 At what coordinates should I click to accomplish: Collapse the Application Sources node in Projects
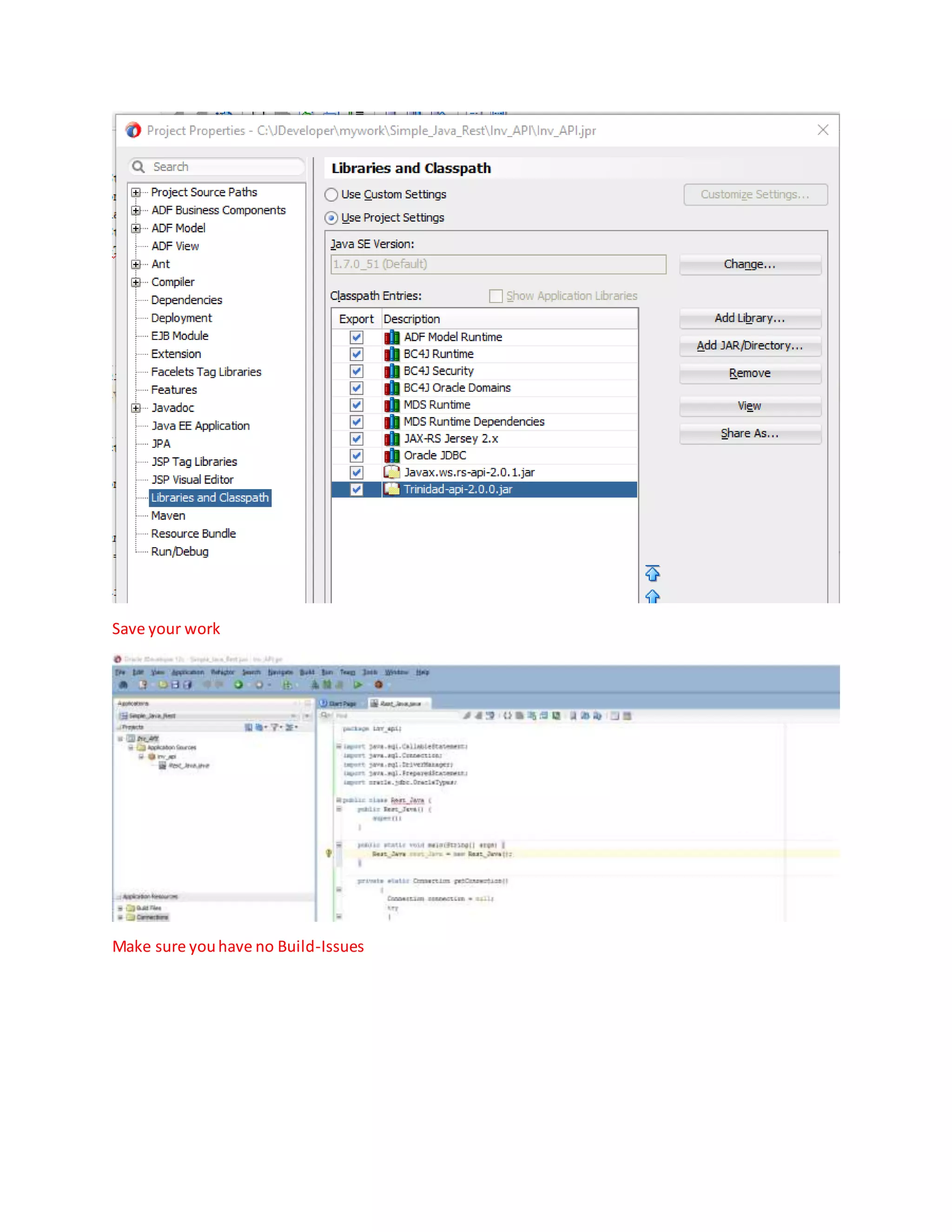tap(130, 748)
